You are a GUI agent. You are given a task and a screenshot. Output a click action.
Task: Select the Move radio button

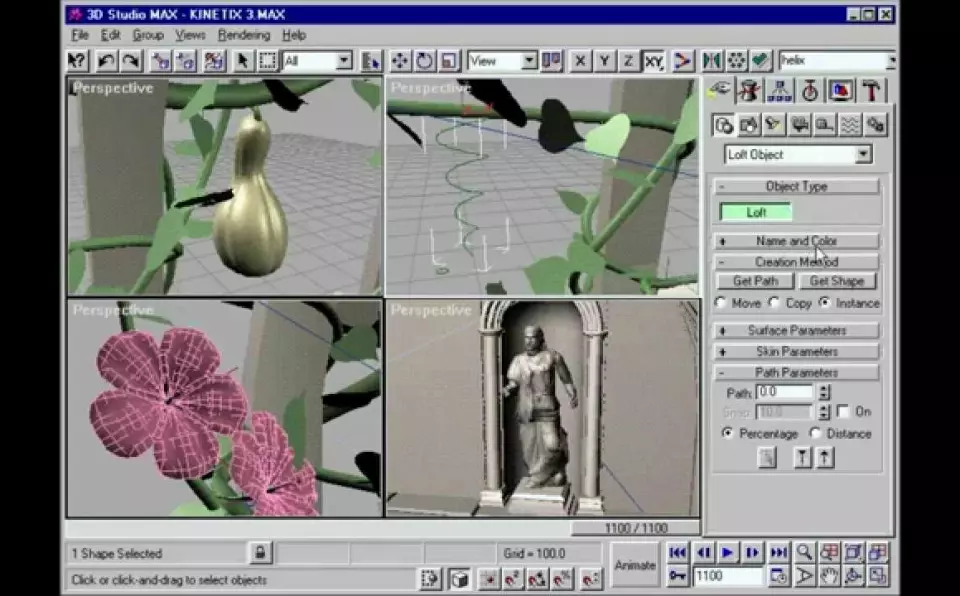720,303
